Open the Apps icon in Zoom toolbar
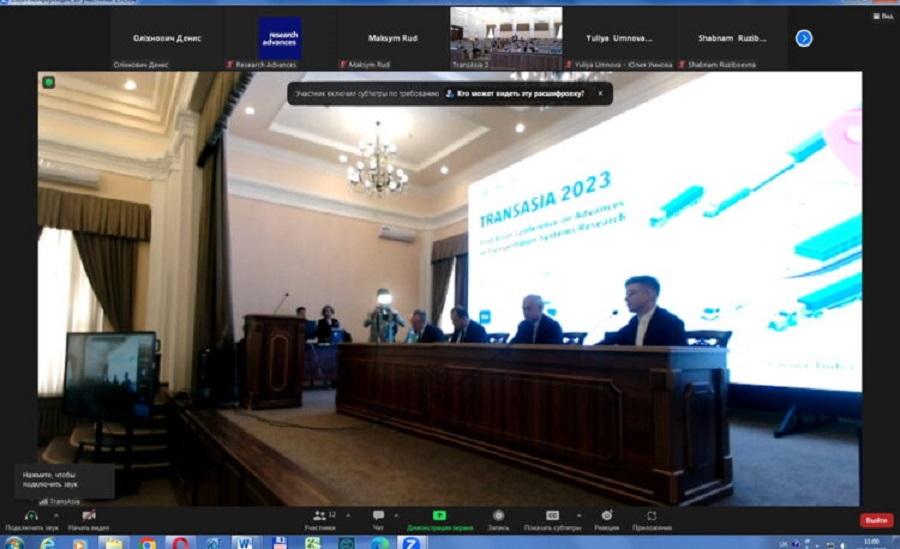Image resolution: width=900 pixels, height=549 pixels. (x=651, y=515)
